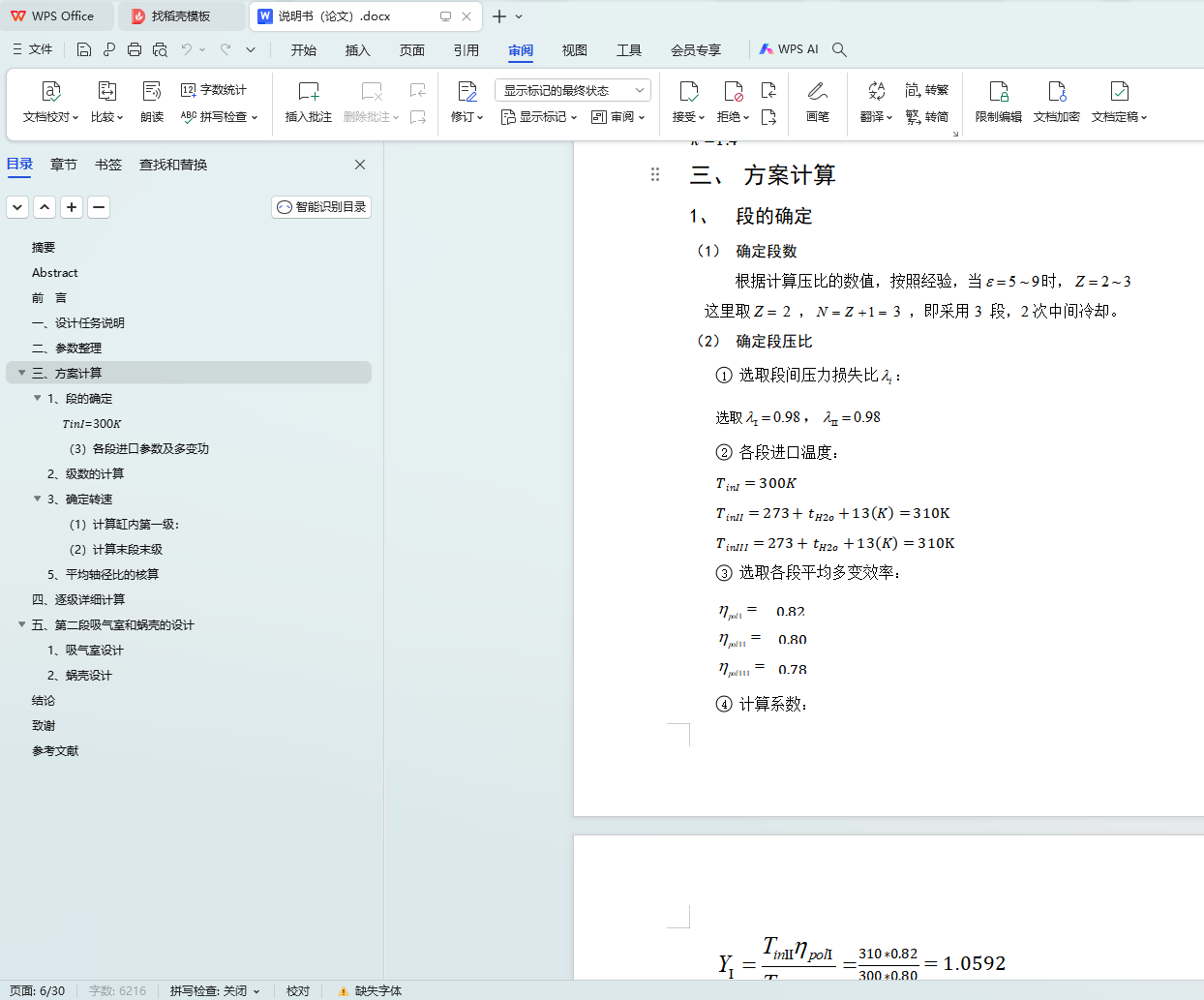Switch to the 插入 ribbon tab
The image size is (1204, 1000).
(x=358, y=50)
